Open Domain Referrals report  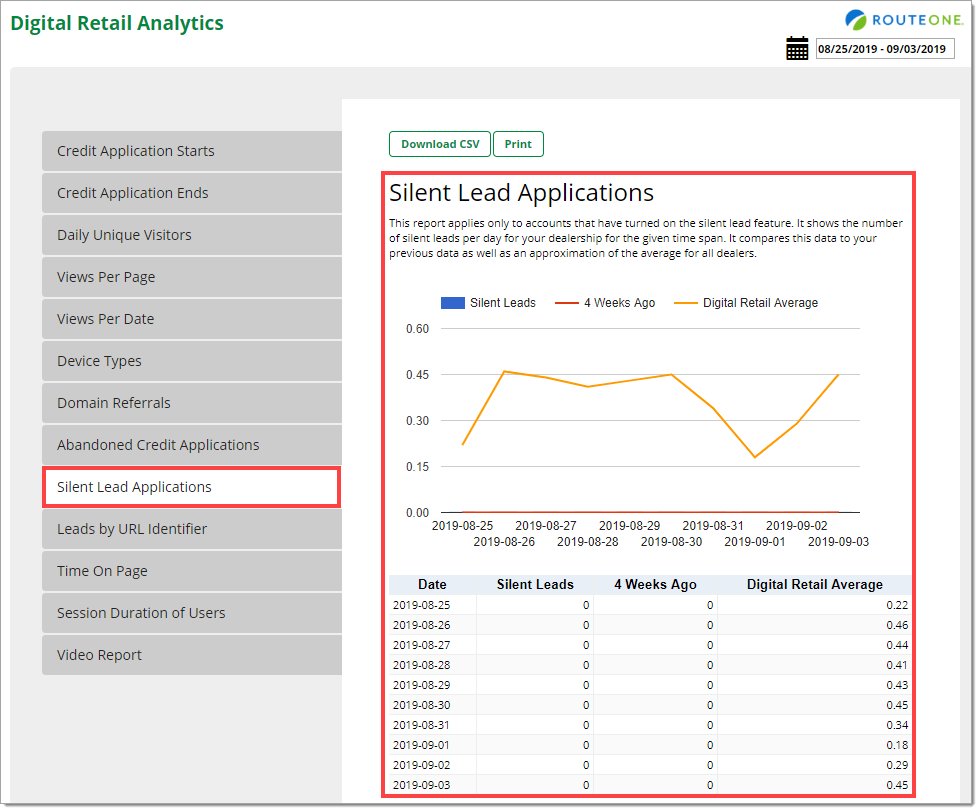tap(191, 403)
